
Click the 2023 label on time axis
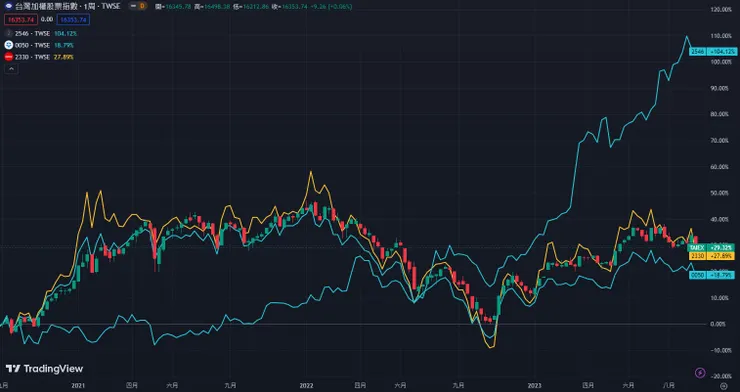coord(534,385)
